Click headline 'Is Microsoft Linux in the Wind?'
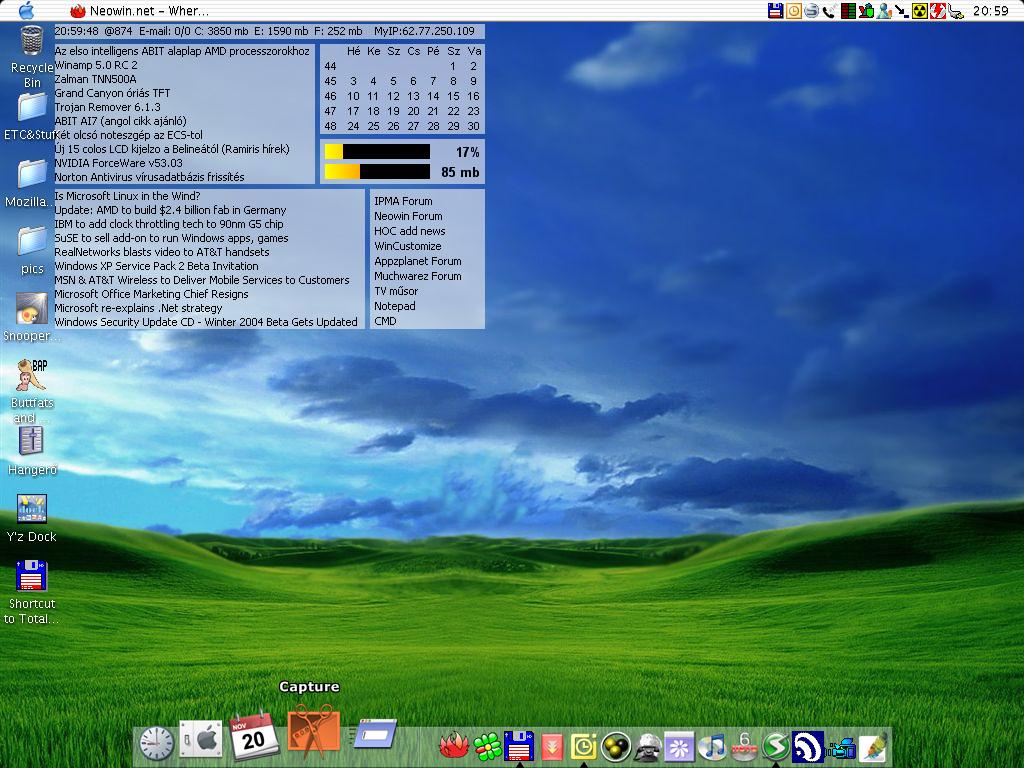Viewport: 1024px width, 768px height. [127, 196]
